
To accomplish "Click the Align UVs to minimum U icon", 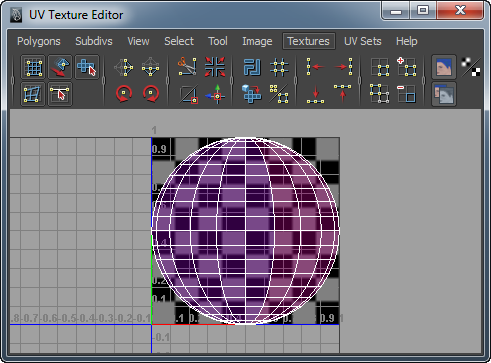I will tap(315, 67).
